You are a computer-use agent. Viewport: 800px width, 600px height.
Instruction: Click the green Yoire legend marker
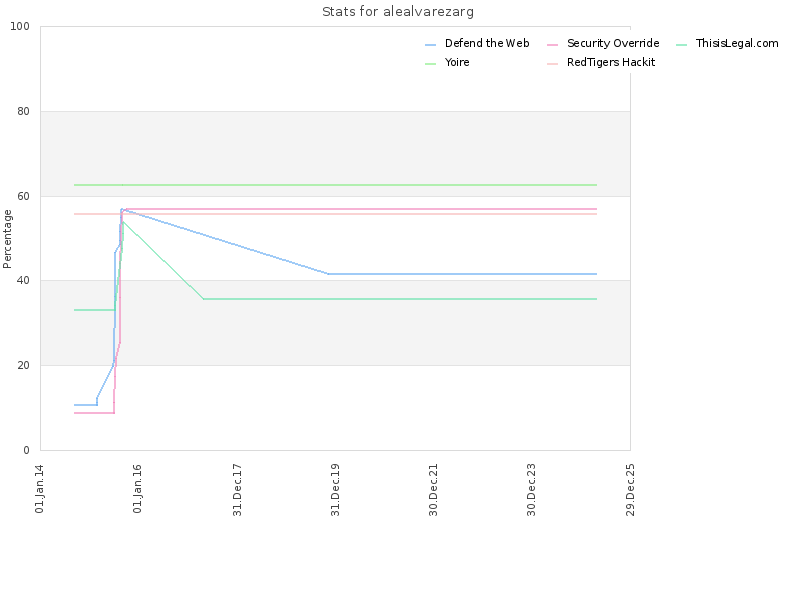point(431,63)
